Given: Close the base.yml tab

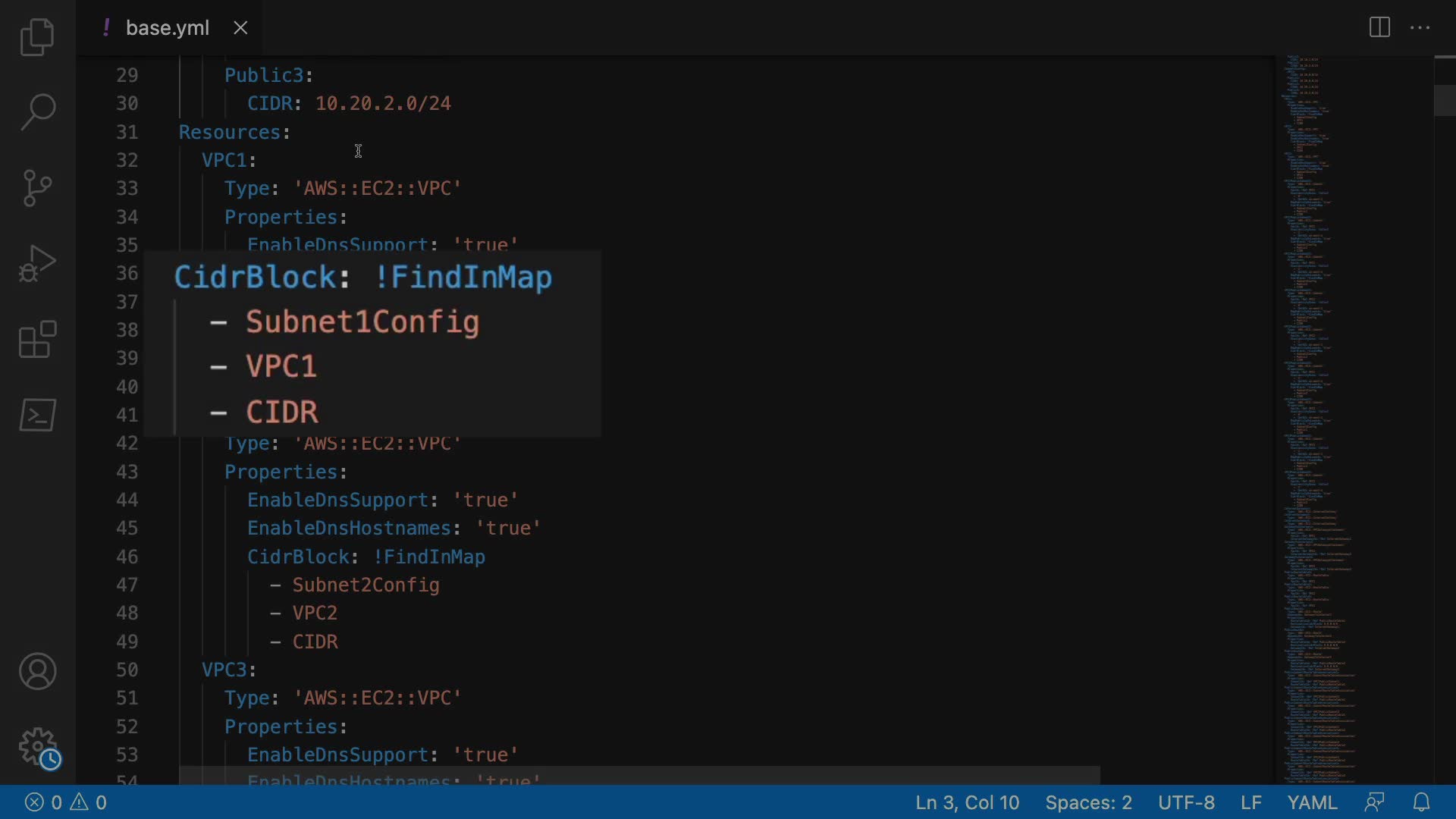Looking at the screenshot, I should tap(240, 28).
